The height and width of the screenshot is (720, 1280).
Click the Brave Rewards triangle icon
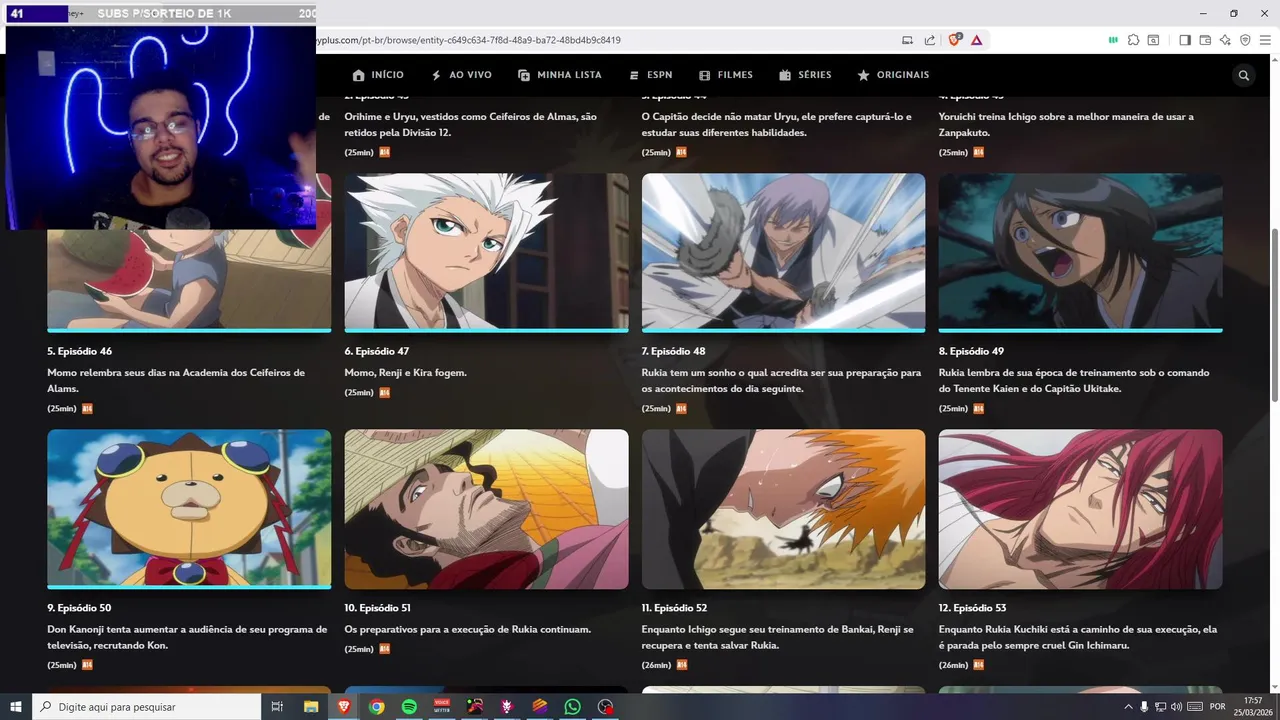(976, 40)
